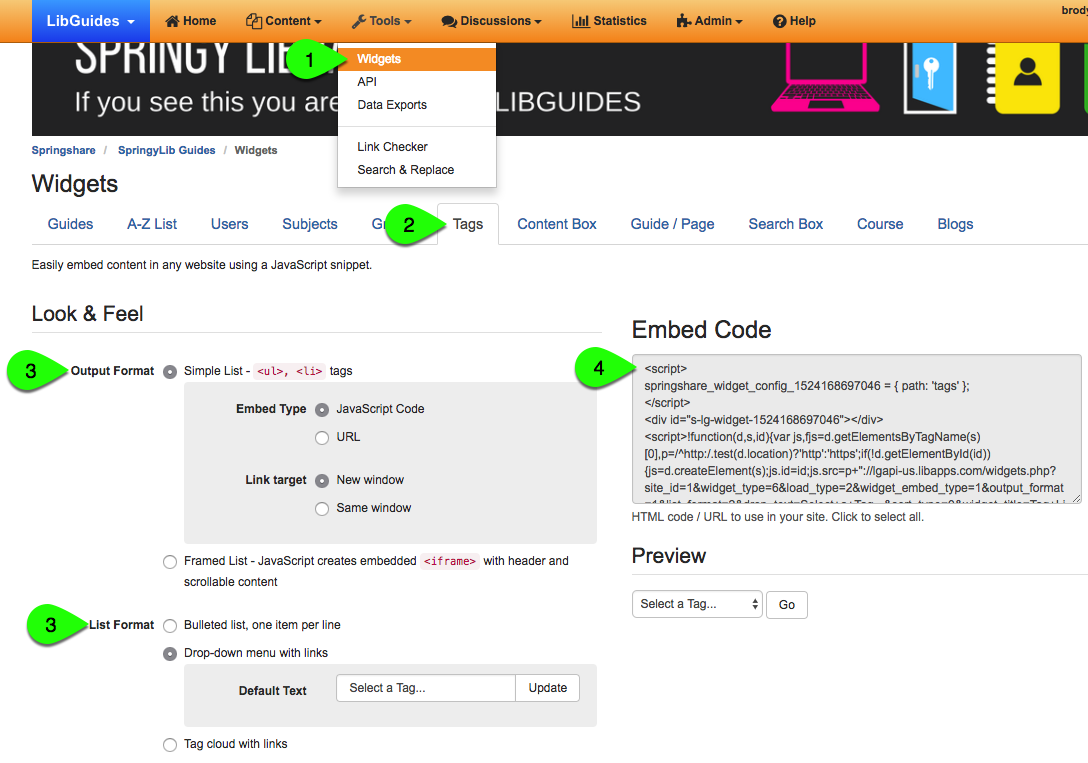This screenshot has width=1088, height=763.
Task: Click the Home house icon
Action: tap(172, 20)
